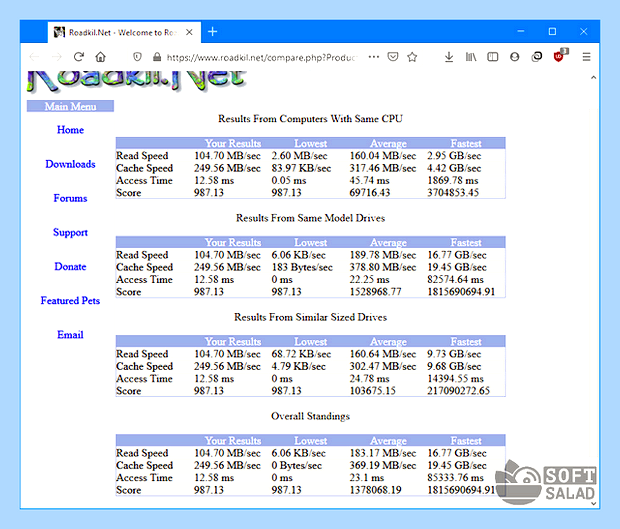Viewport: 620px width, 529px height.
Task: Click value '2.60 MB/sec' lowest read speed
Action: (x=299, y=156)
